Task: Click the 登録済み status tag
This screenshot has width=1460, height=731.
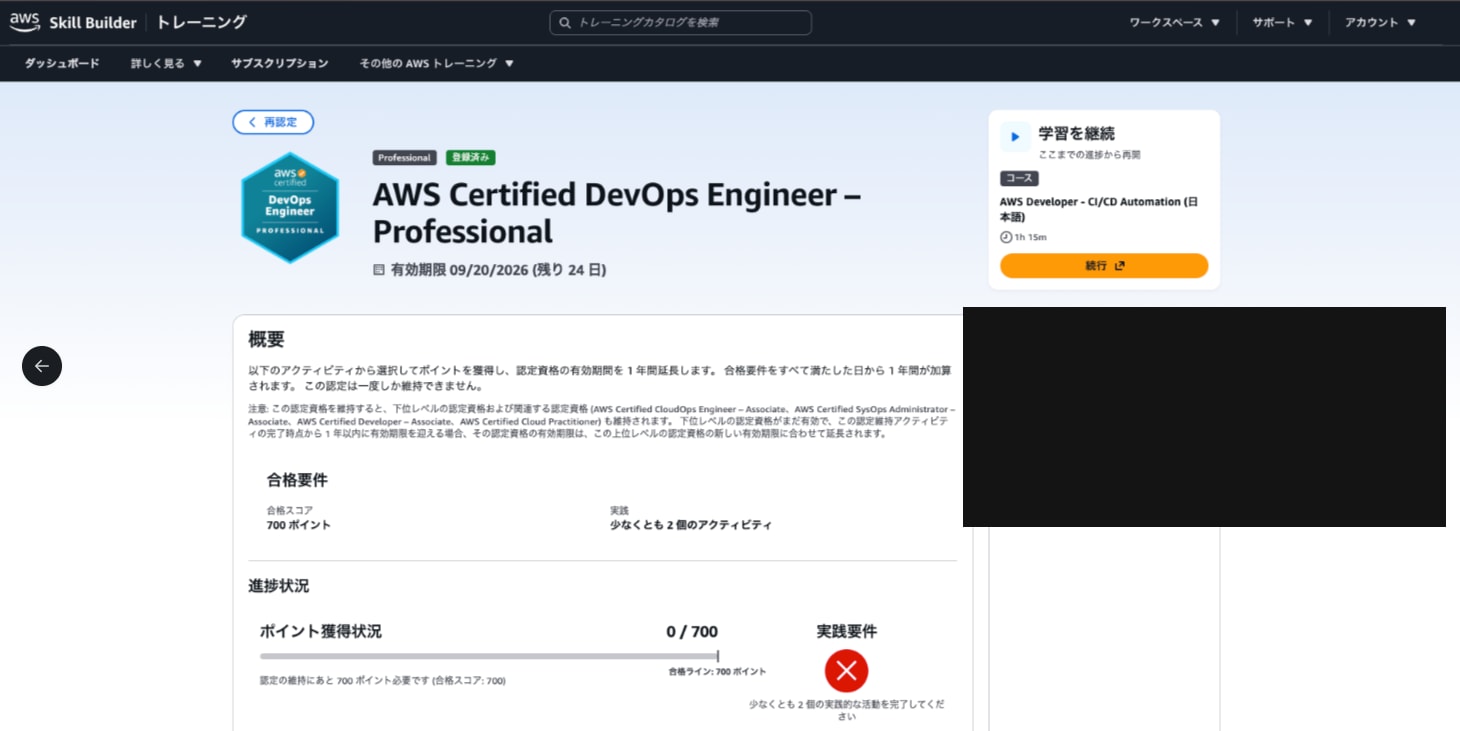Action: click(x=470, y=158)
